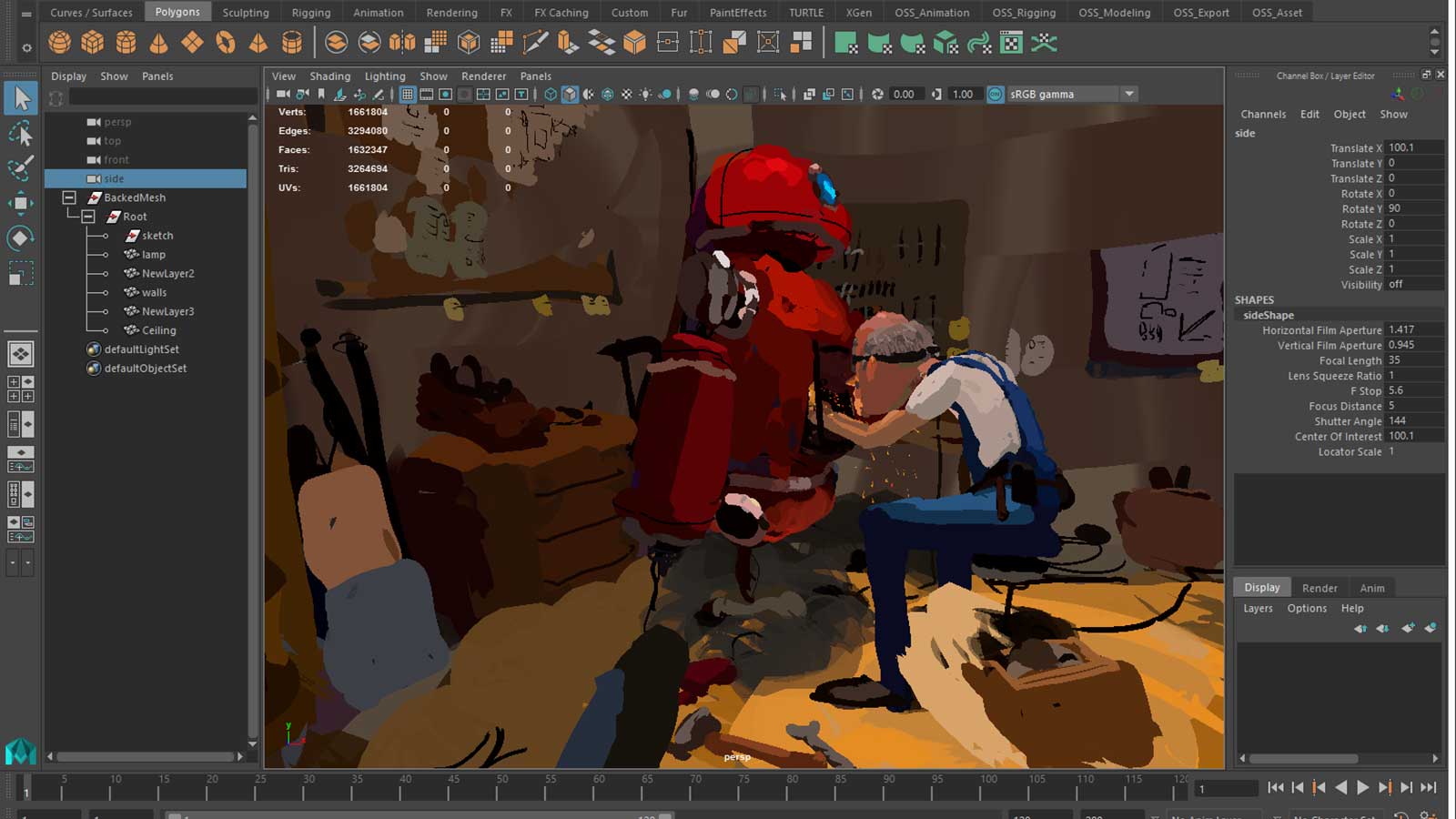The width and height of the screenshot is (1456, 819).
Task: Click the Translate X value field
Action: 1415,147
